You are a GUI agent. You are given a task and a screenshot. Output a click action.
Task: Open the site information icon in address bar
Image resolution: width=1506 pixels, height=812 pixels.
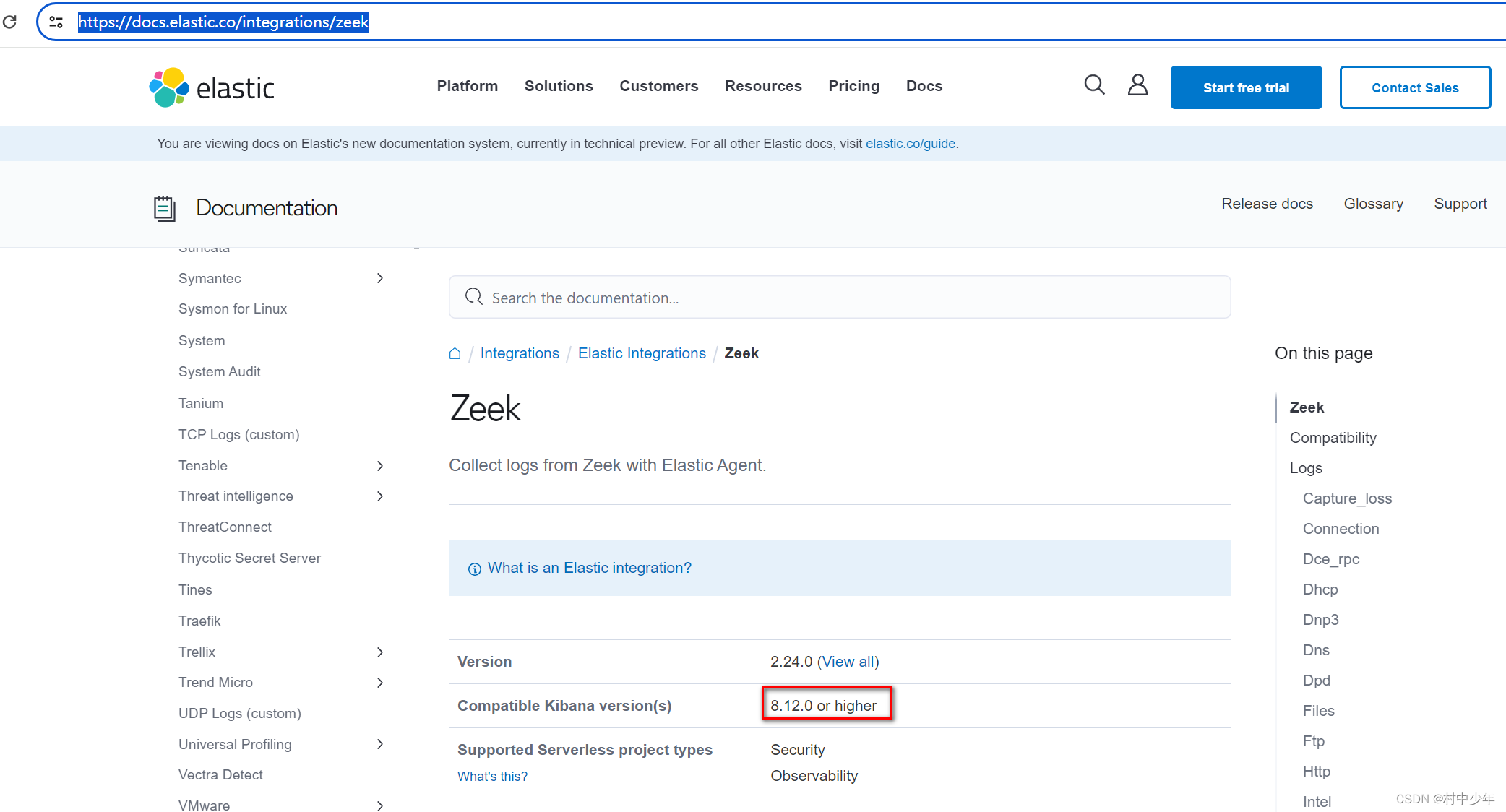point(56,22)
